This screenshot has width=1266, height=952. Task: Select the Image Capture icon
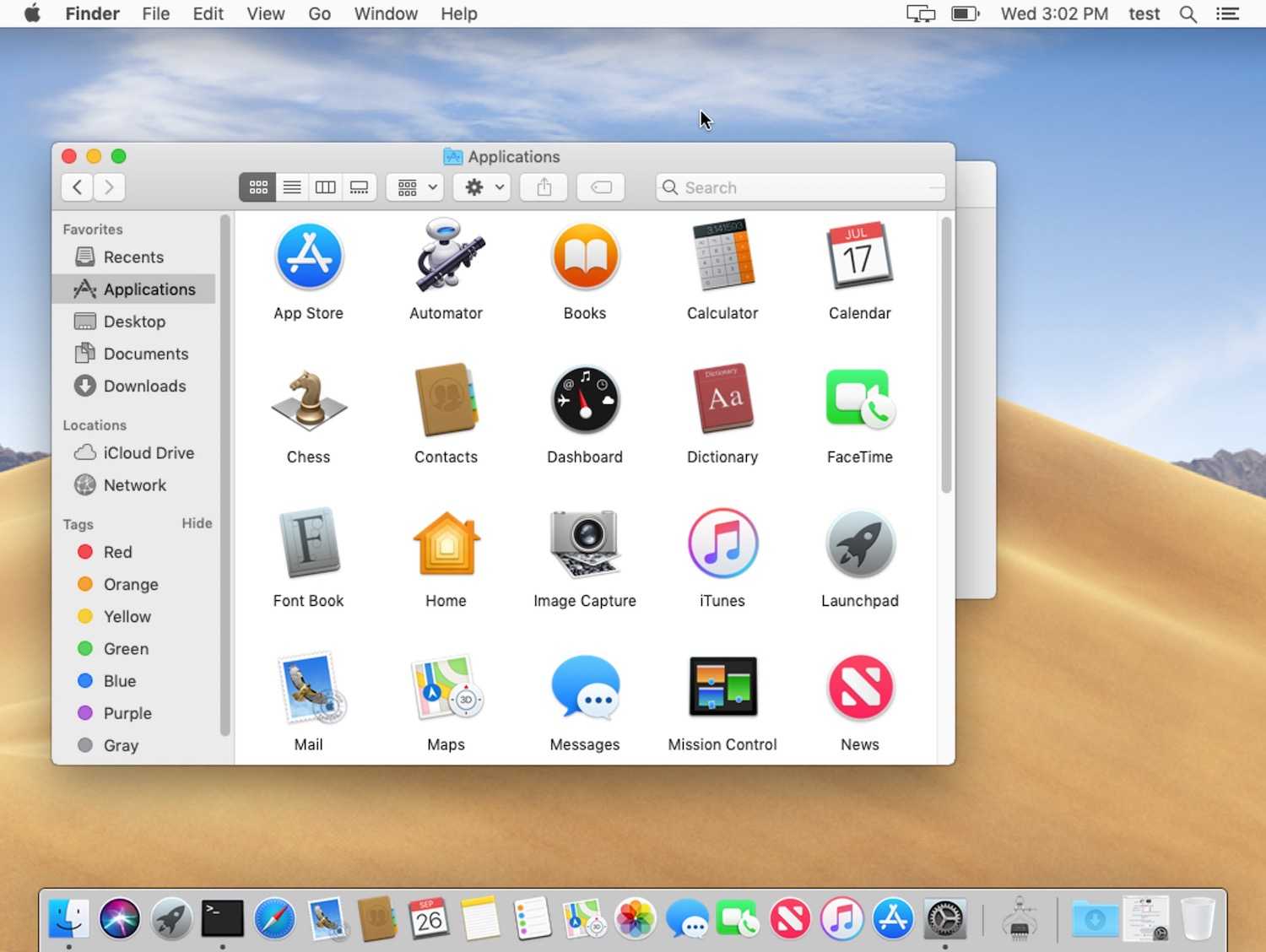coord(585,544)
